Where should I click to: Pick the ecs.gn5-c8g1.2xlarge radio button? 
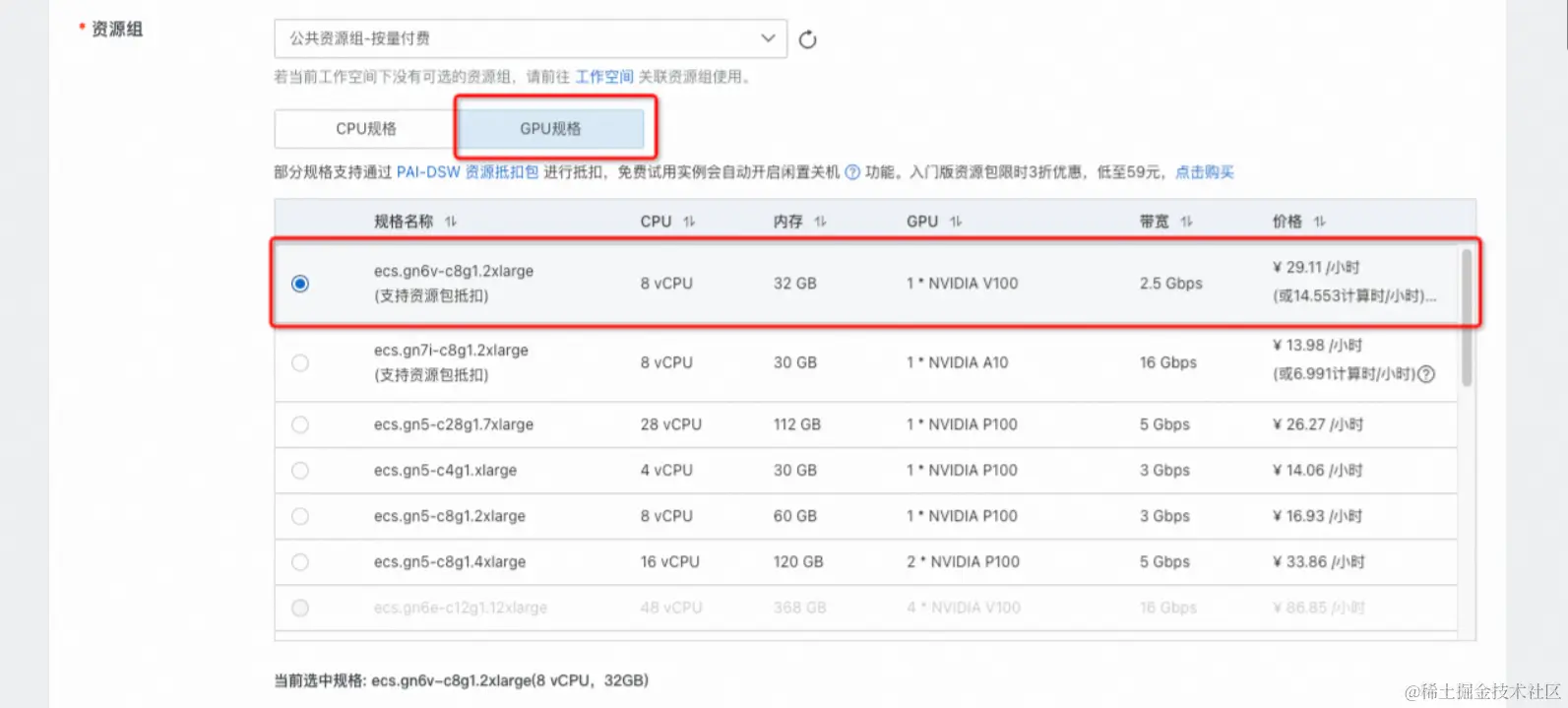point(300,516)
